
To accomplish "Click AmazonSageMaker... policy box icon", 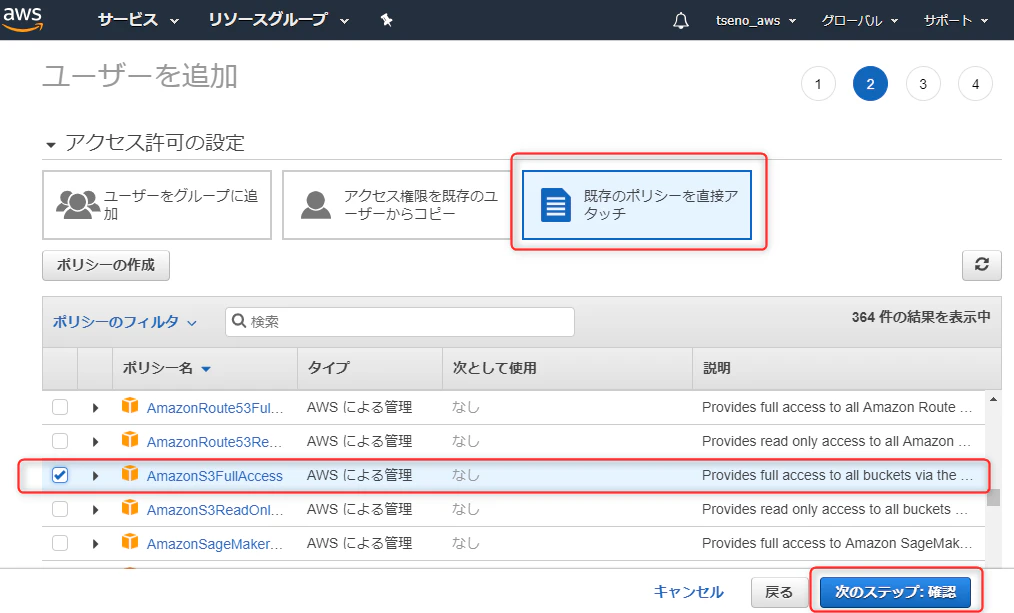I will pyautogui.click(x=130, y=541).
